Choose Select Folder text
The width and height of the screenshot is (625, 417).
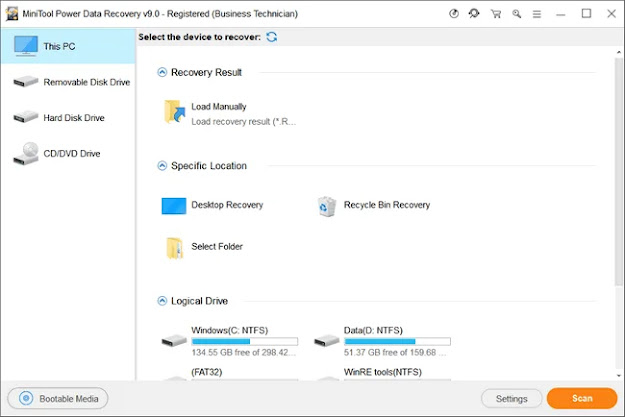(x=217, y=246)
